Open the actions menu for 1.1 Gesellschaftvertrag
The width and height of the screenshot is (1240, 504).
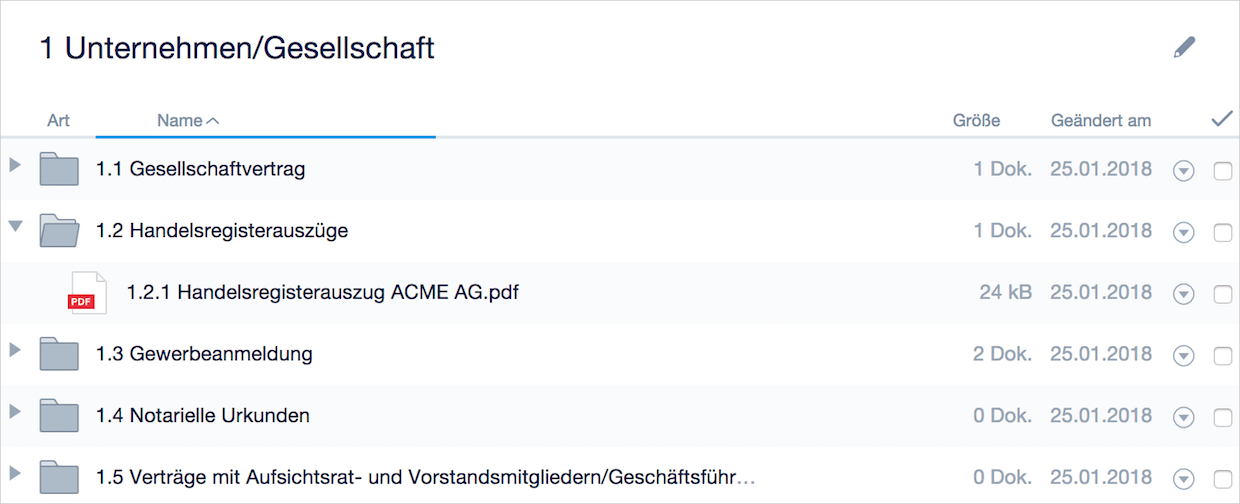point(1184,171)
